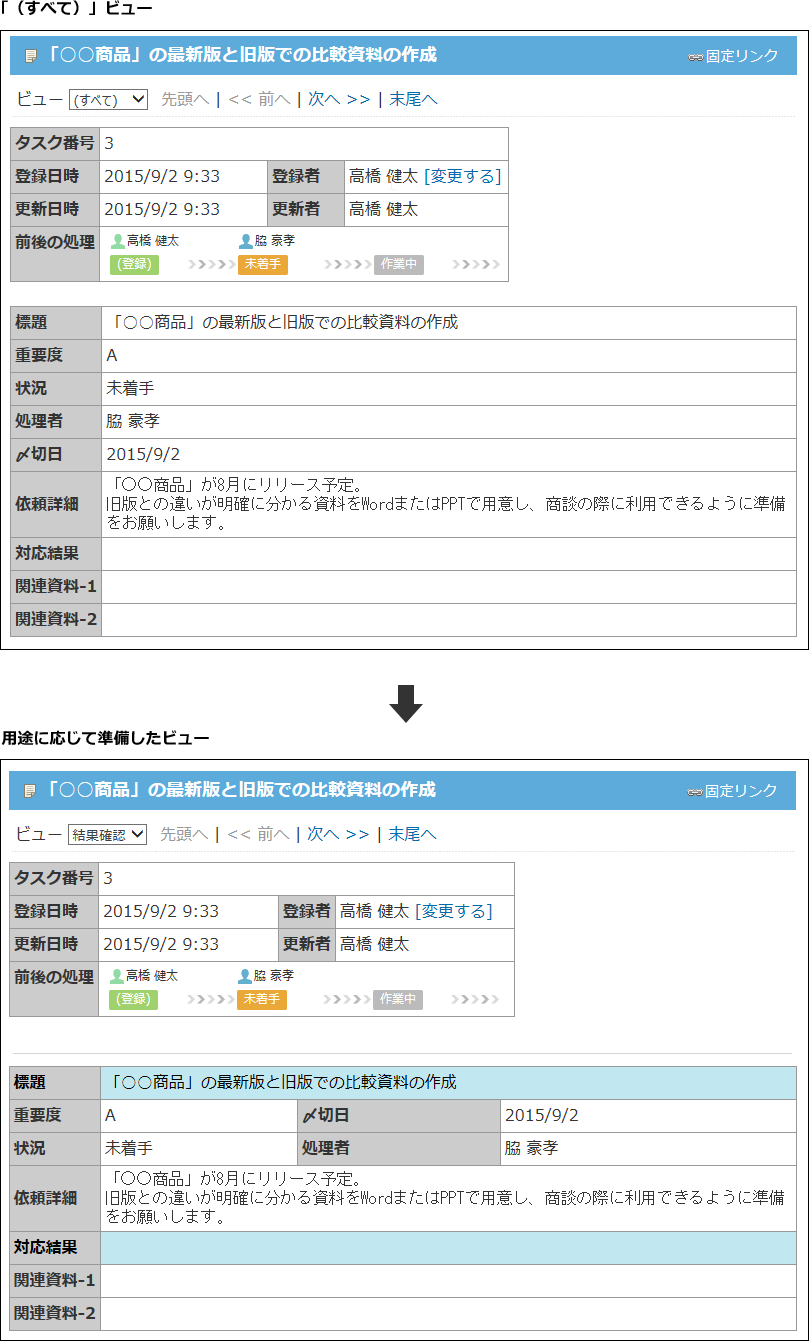Click the document icon in lower title bar
Screen dimensions: 809x1341
[30, 791]
